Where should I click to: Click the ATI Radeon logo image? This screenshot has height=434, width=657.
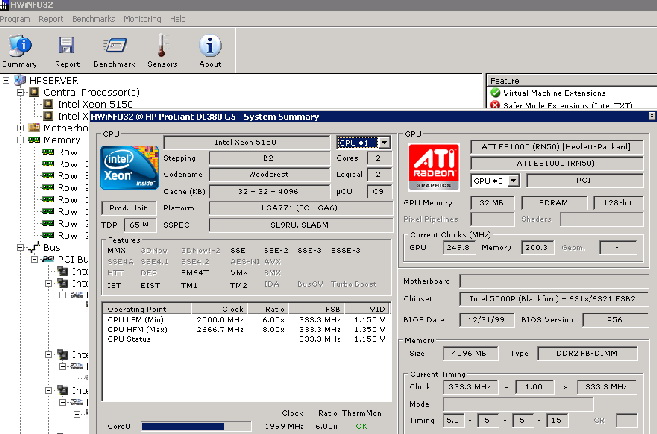tap(435, 166)
